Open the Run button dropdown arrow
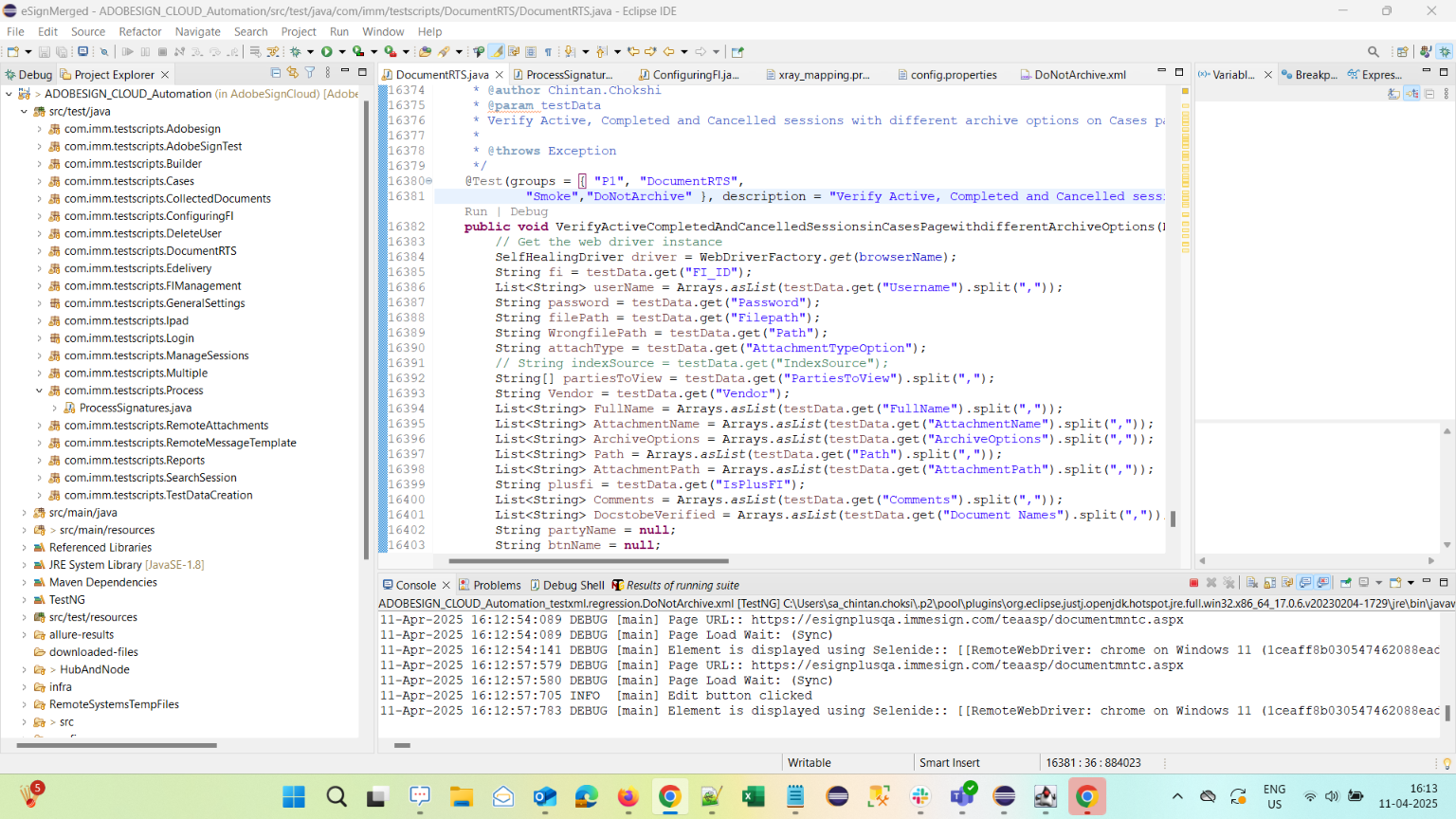The width and height of the screenshot is (1456, 819). [x=341, y=52]
